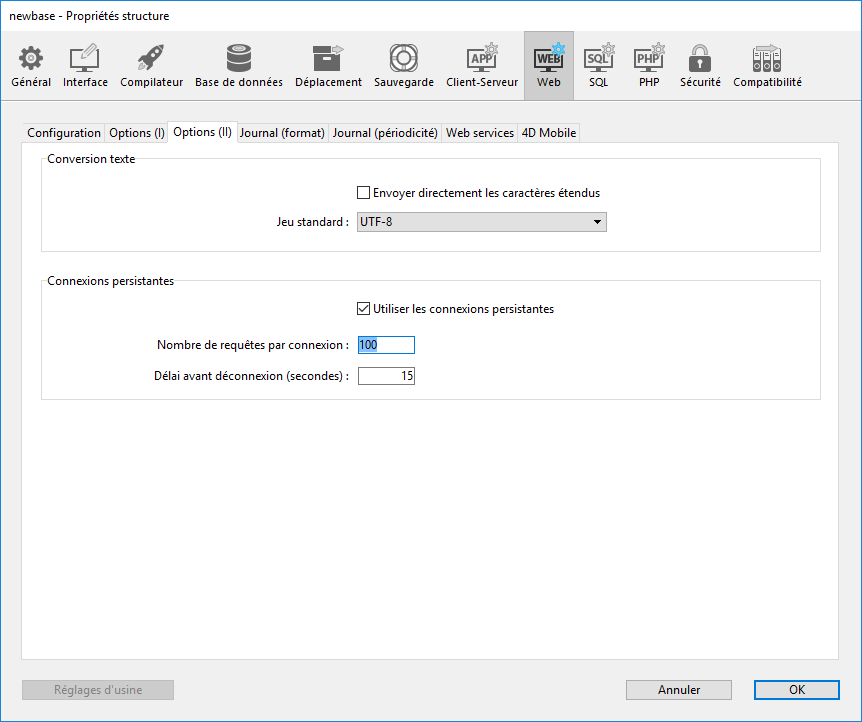Expand the Jeu standard UTF-8 dropdown
862x722 pixels.
click(x=482, y=222)
